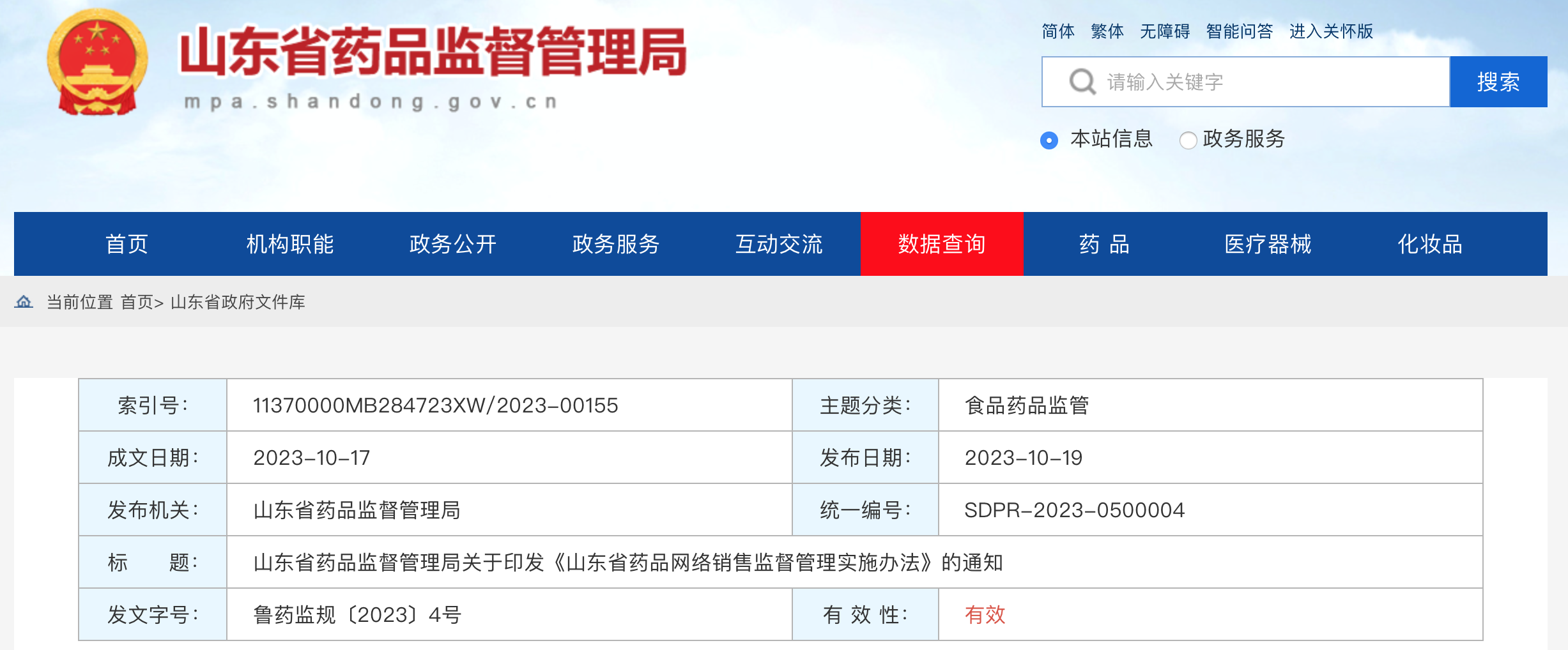The image size is (1568, 650).
Task: Open the 首页 navigation tab
Action: coord(127,244)
